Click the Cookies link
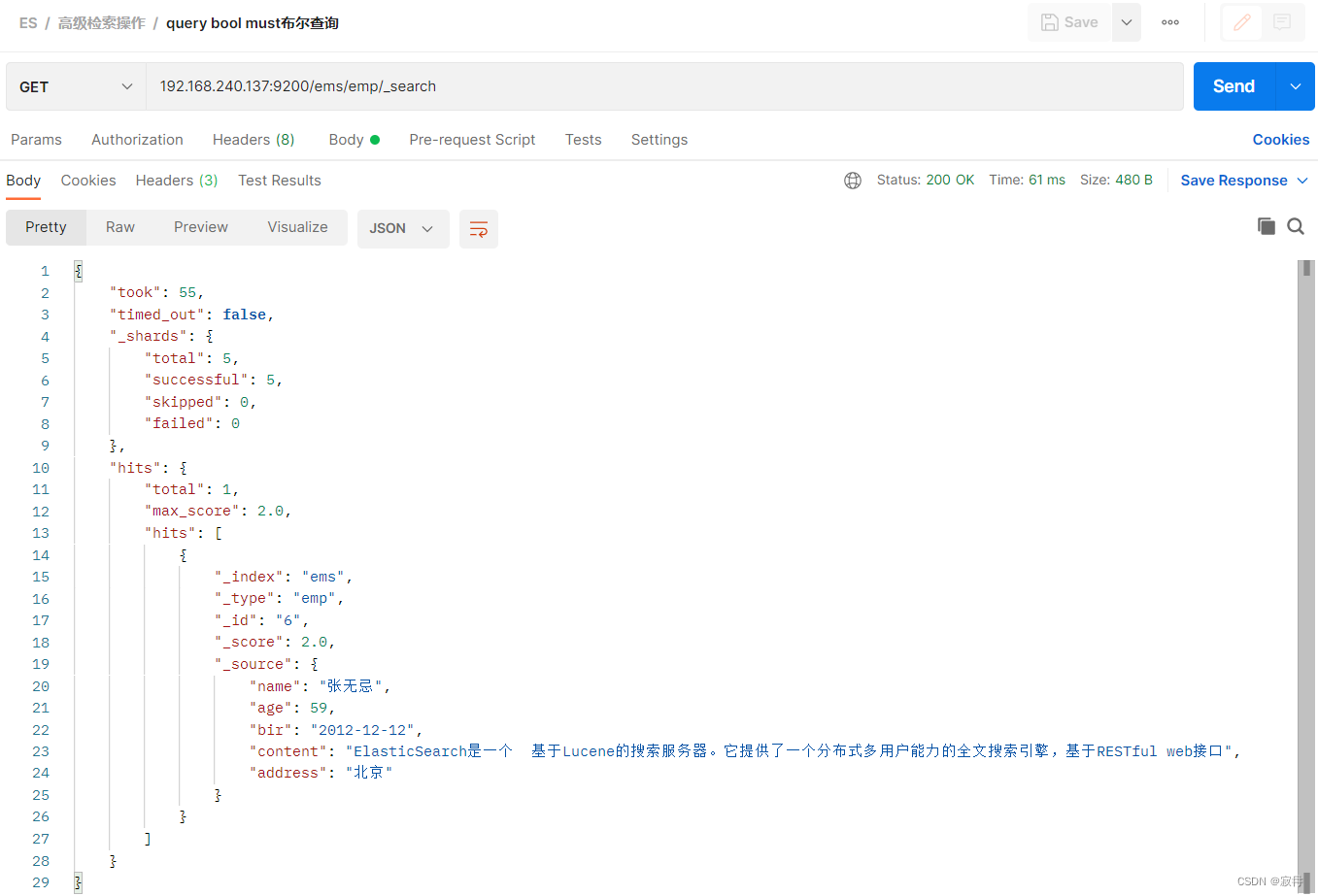 [1280, 140]
